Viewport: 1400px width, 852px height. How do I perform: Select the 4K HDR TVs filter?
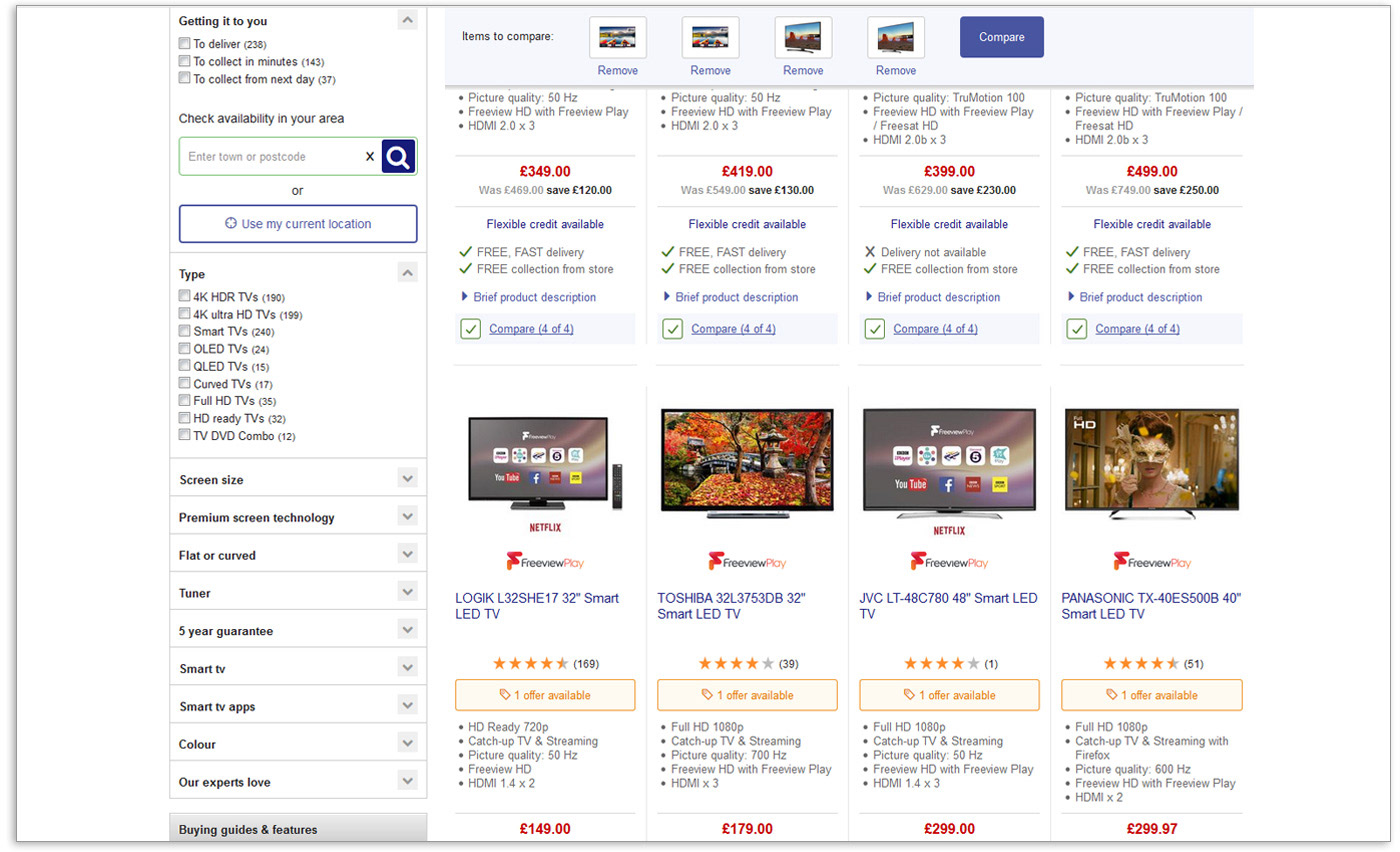pos(184,296)
